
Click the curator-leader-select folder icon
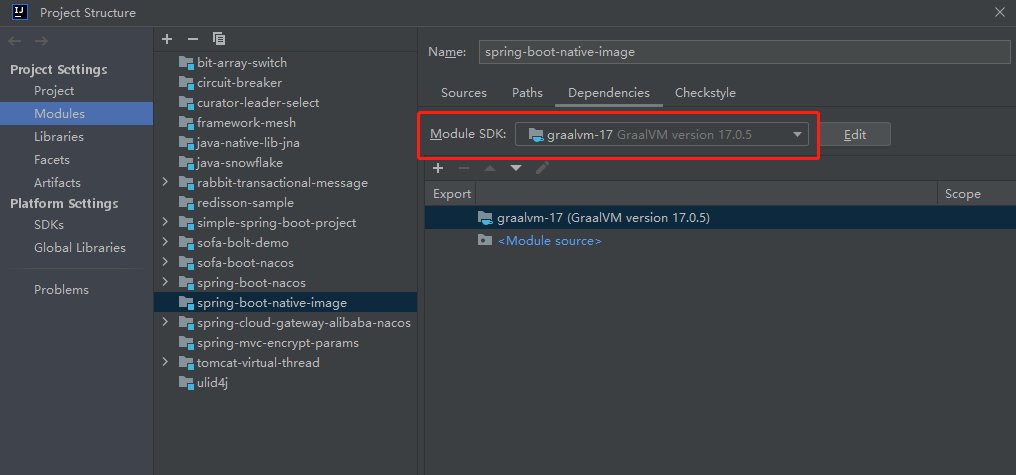(186, 103)
